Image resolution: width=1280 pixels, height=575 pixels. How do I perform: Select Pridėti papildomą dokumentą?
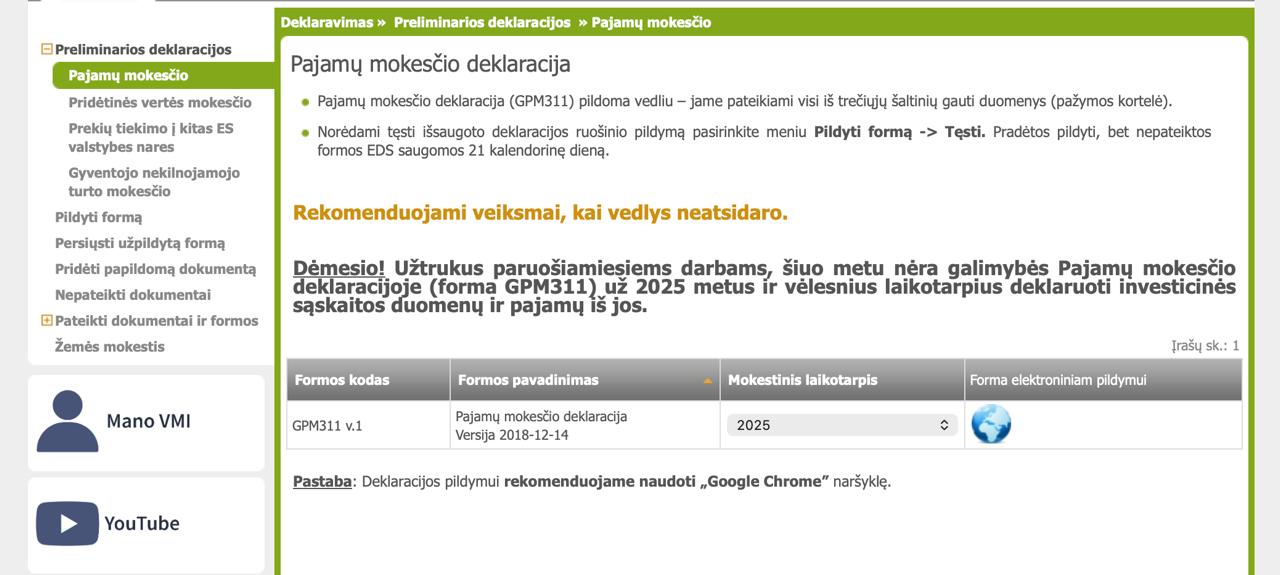pos(155,269)
